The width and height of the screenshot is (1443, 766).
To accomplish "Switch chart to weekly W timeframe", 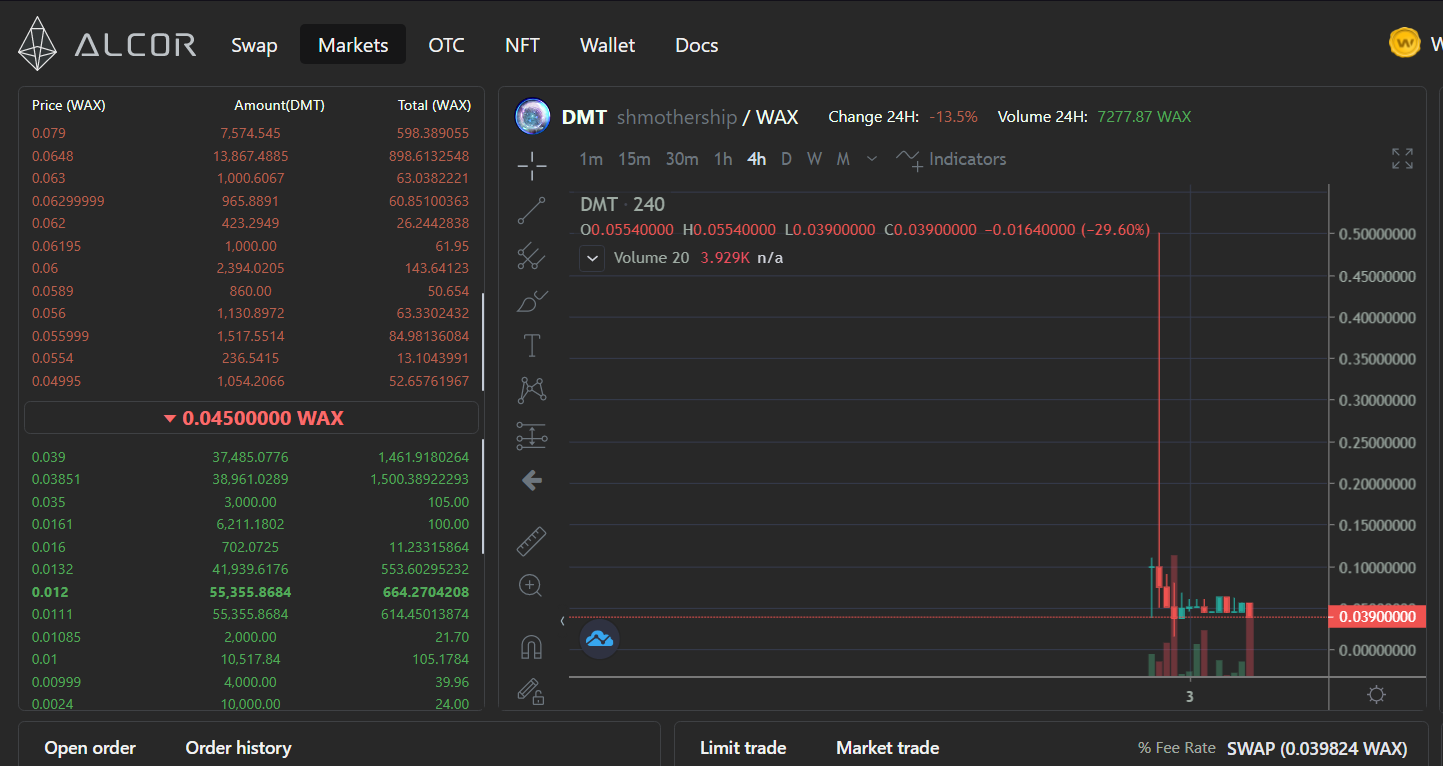I will (815, 159).
